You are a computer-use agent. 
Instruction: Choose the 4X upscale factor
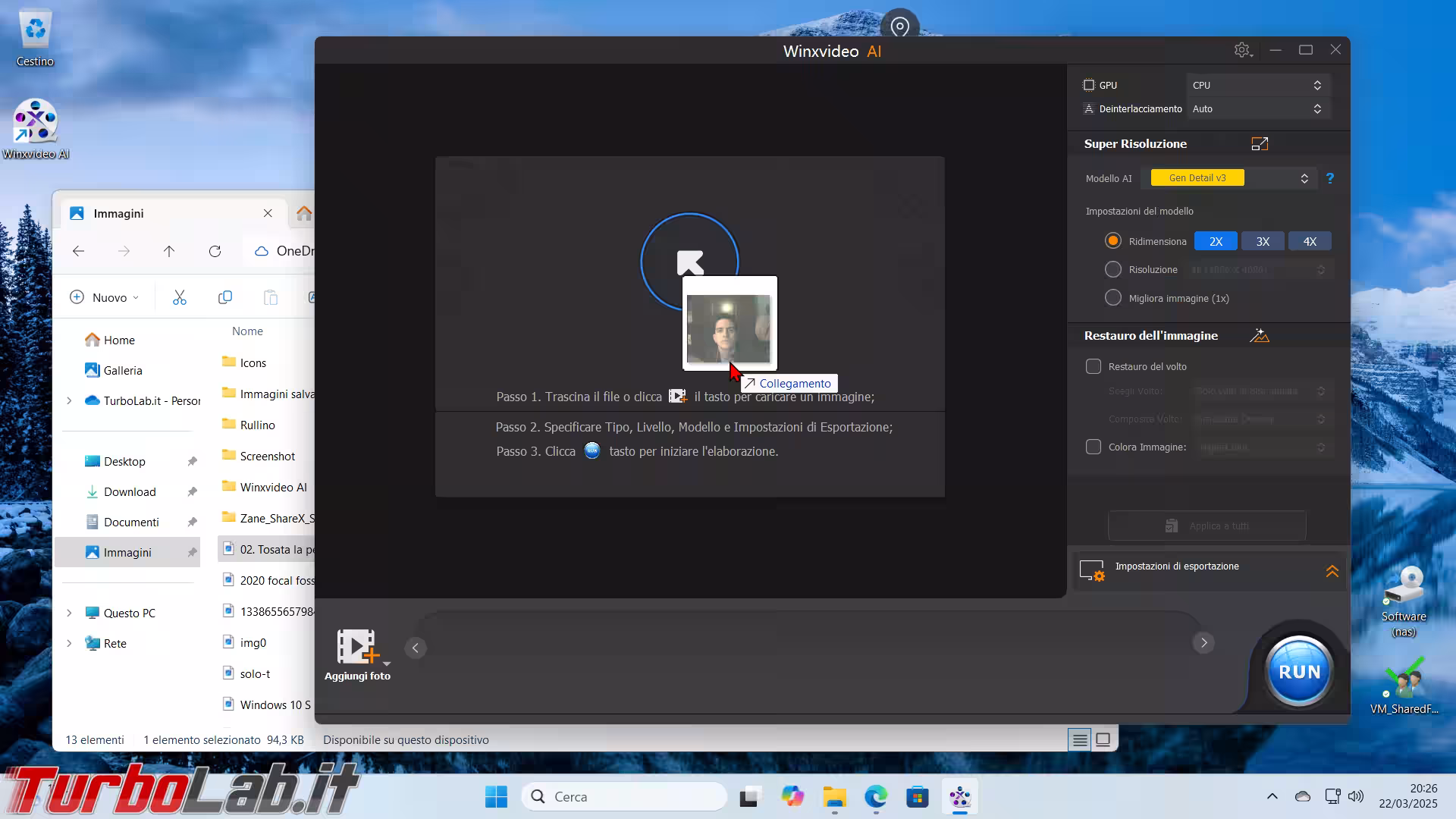[1310, 242]
